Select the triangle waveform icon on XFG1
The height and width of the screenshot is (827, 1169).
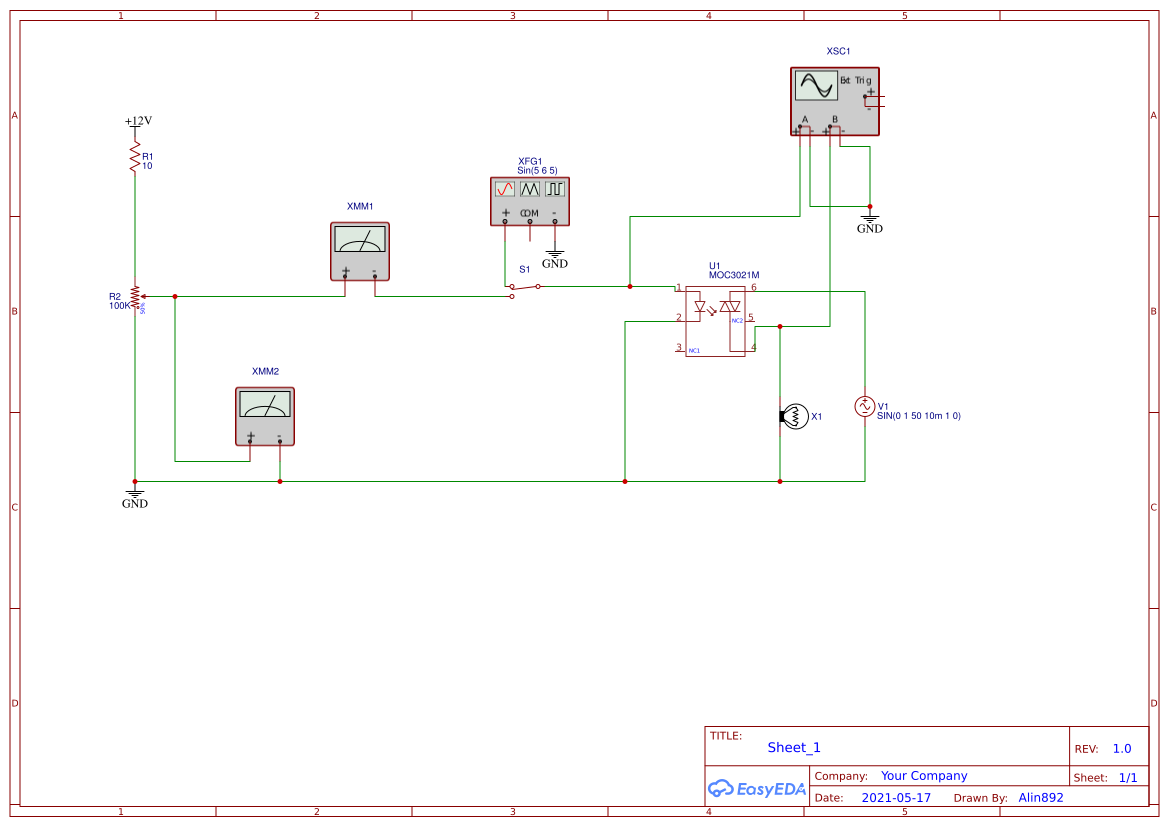pyautogui.click(x=529, y=189)
